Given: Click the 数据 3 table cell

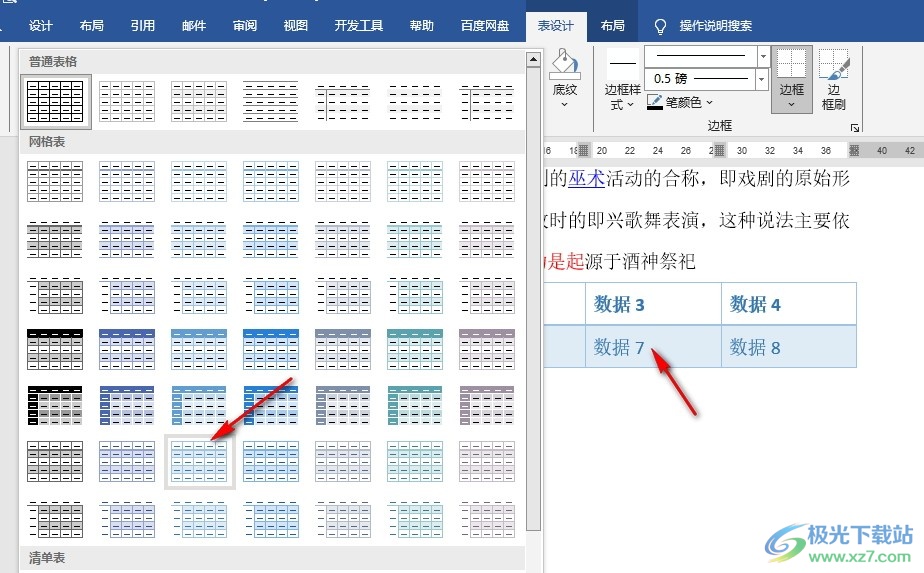Looking at the screenshot, I should click(x=653, y=304).
